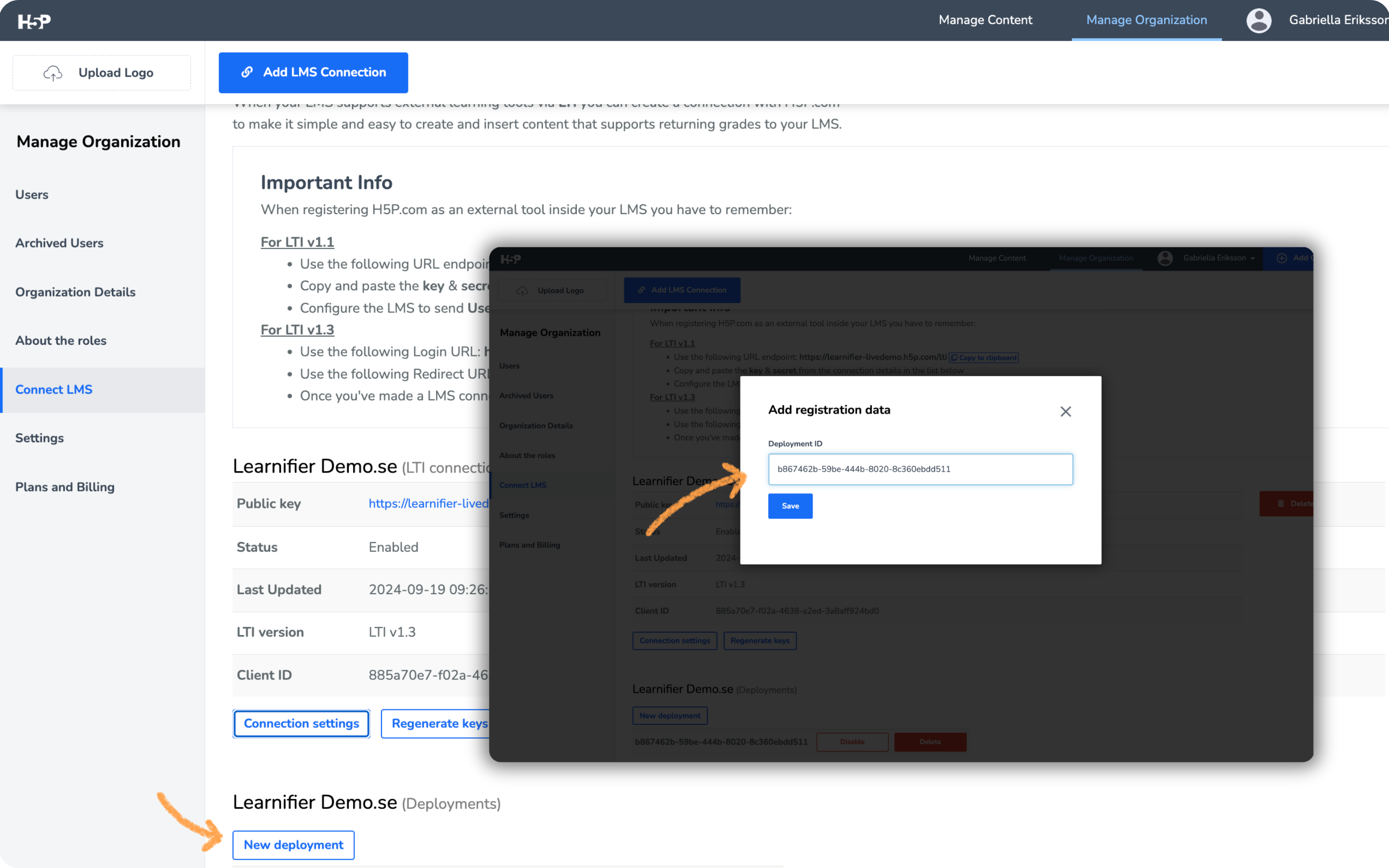The height and width of the screenshot is (868, 1389).
Task: Click the Upload Logo label in main toolbar
Action: [116, 73]
